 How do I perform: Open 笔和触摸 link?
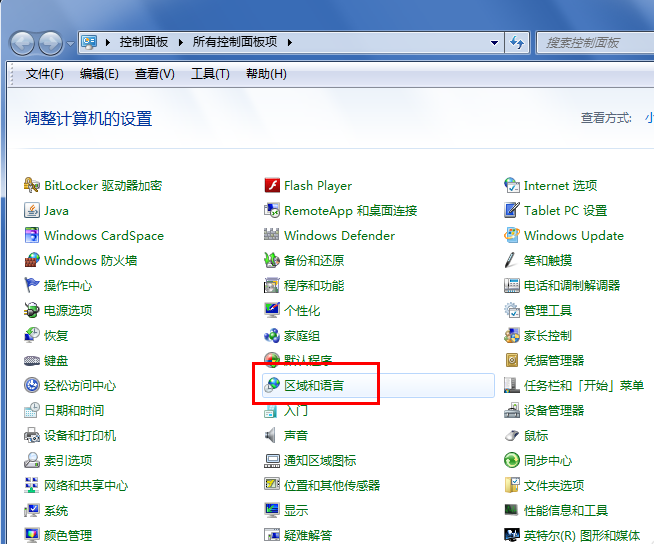(548, 261)
